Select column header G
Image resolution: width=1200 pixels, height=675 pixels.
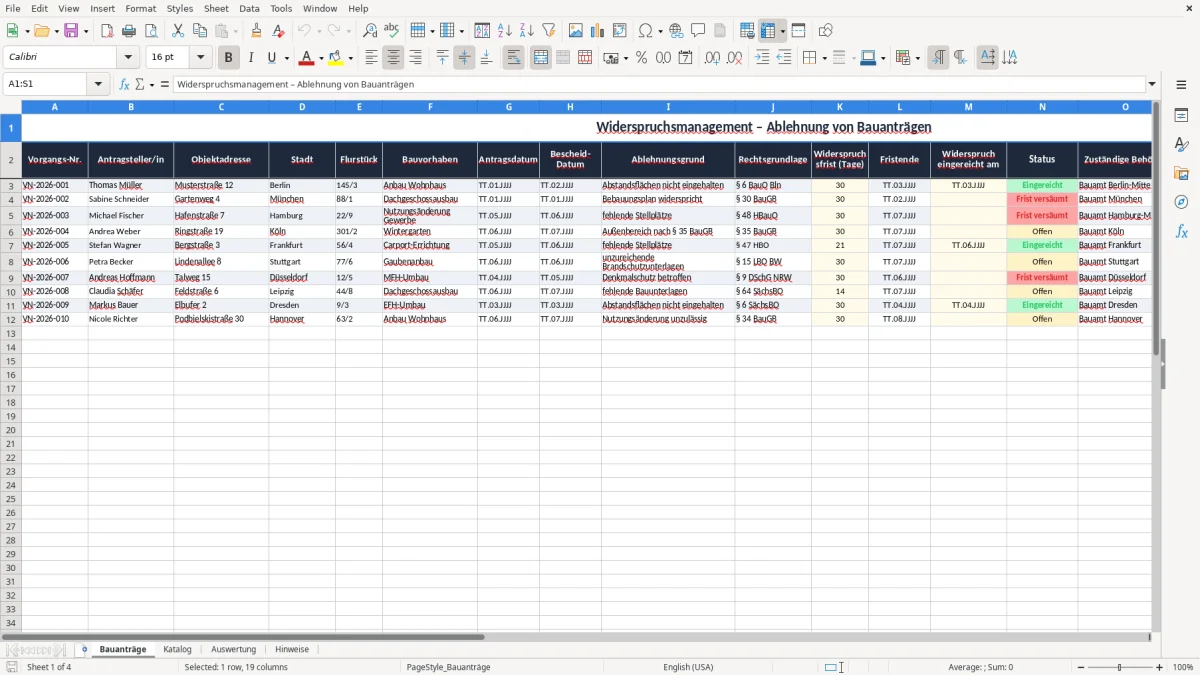[508, 106]
